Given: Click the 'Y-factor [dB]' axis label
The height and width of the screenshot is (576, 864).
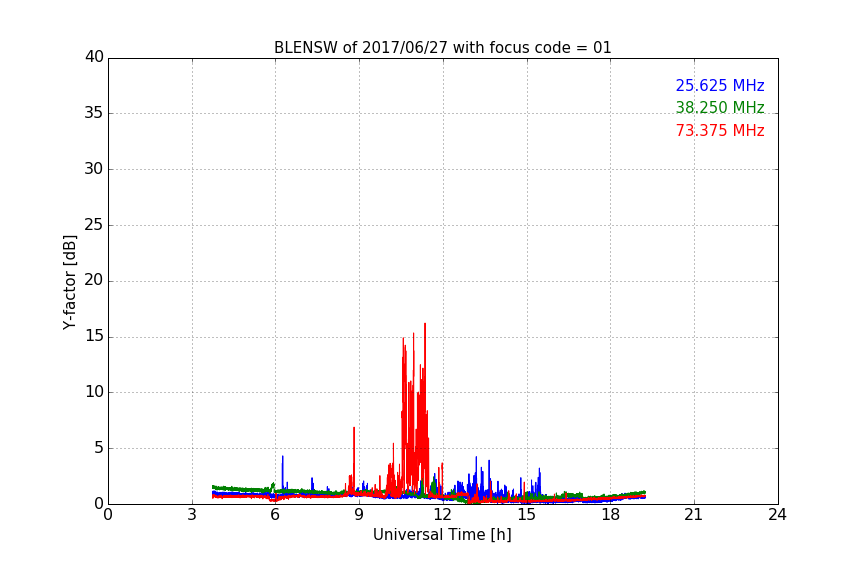Looking at the screenshot, I should click(x=69, y=282).
